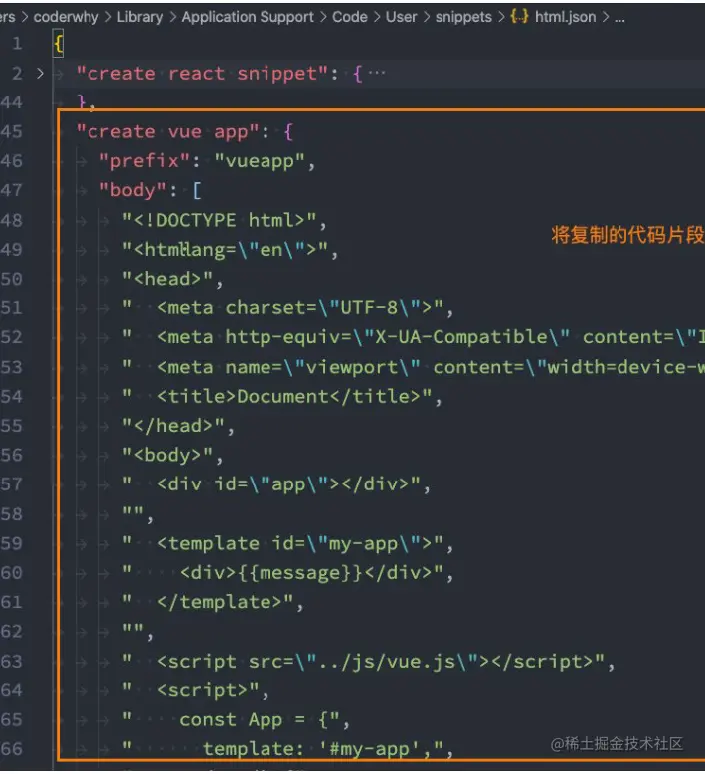Image resolution: width=705 pixels, height=774 pixels.
Task: Open the coderwhy breadcrumb folder
Action: 66,17
